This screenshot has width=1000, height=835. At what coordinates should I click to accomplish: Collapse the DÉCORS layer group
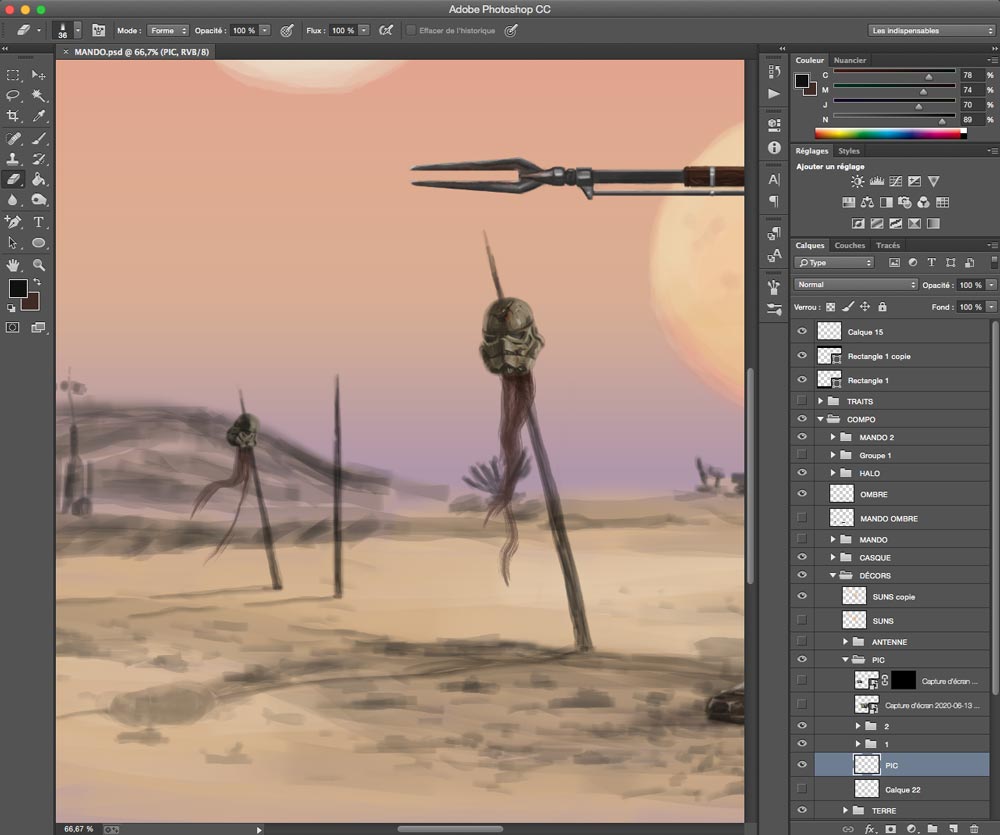(833, 576)
